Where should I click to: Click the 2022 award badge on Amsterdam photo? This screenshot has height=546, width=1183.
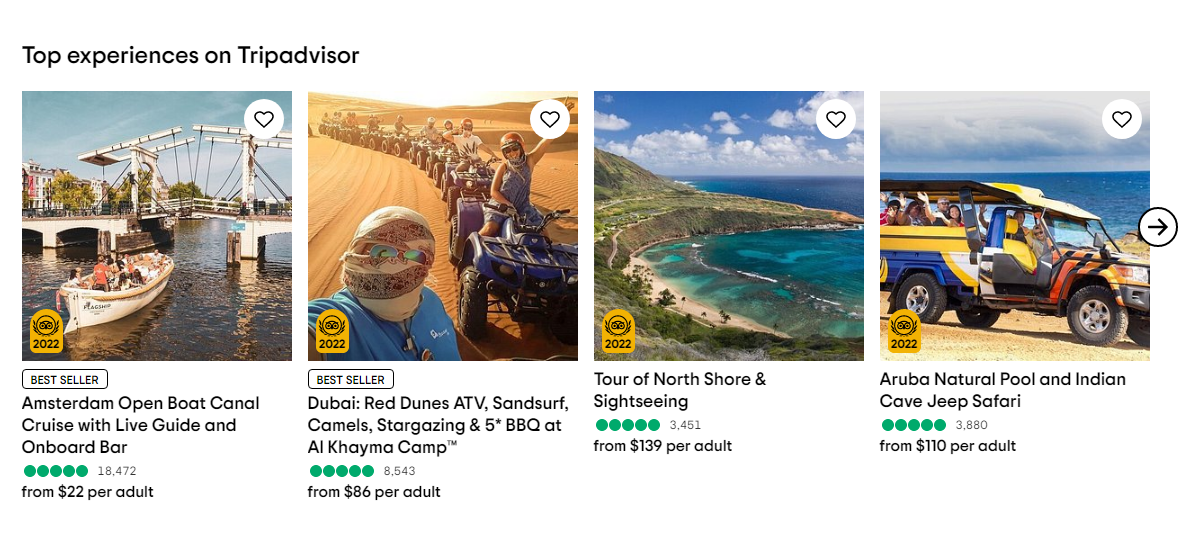click(47, 332)
